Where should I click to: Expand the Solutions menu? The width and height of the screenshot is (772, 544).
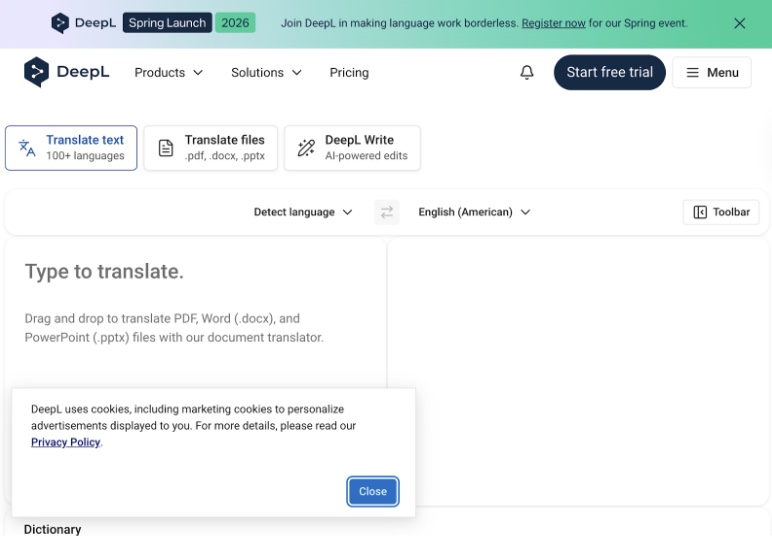tap(266, 72)
